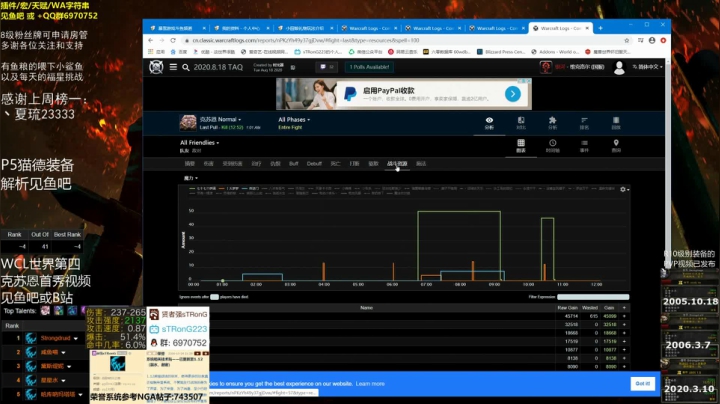Viewport: 720px width, 404px height.
Task: Select the Gain value 17519
Action: pos(610,342)
